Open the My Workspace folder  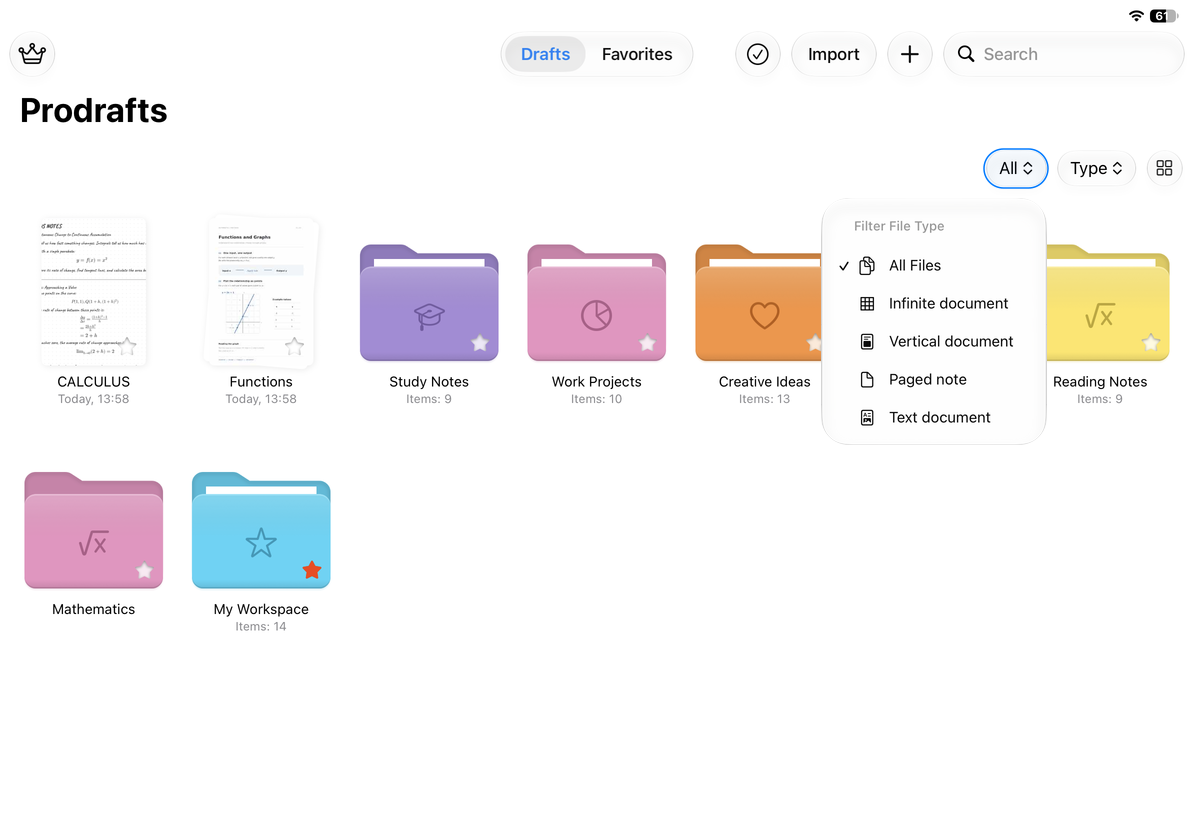(261, 531)
